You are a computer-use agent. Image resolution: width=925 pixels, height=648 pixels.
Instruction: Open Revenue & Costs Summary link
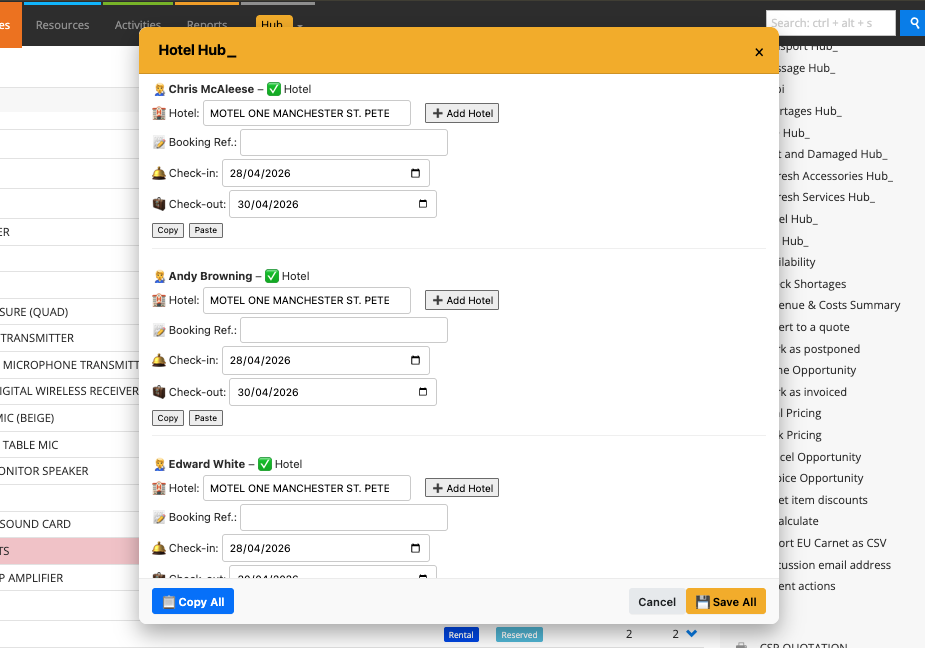(x=839, y=305)
